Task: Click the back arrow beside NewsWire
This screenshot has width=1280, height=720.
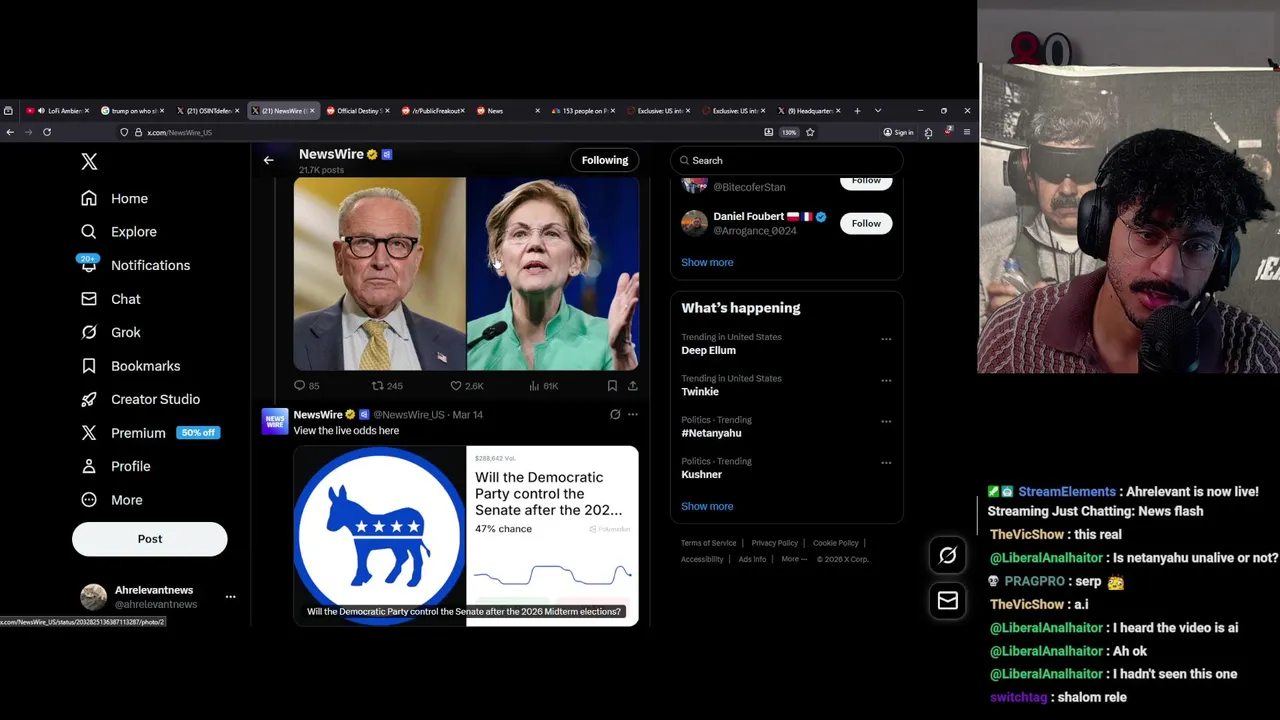Action: click(x=268, y=160)
